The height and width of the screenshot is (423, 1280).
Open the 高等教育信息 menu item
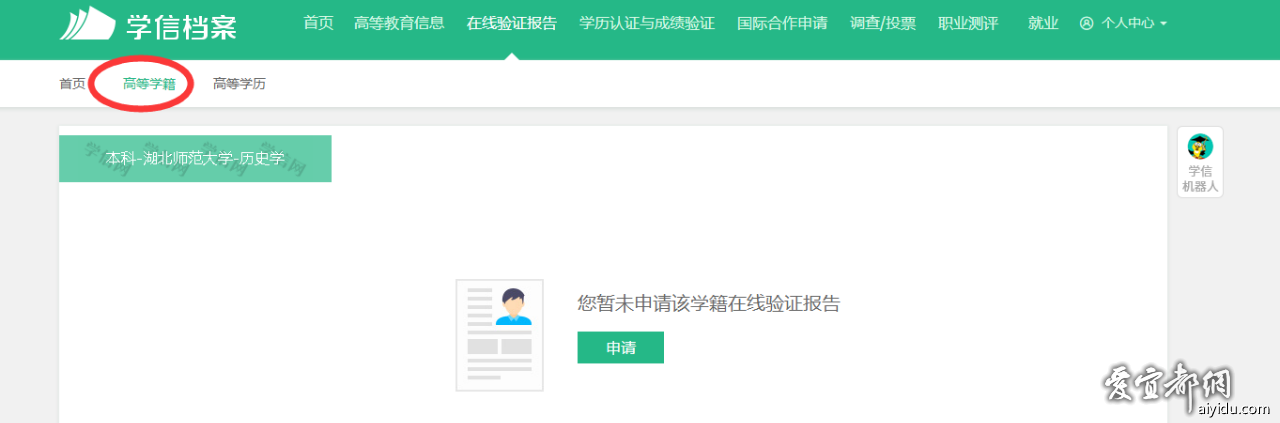(399, 23)
